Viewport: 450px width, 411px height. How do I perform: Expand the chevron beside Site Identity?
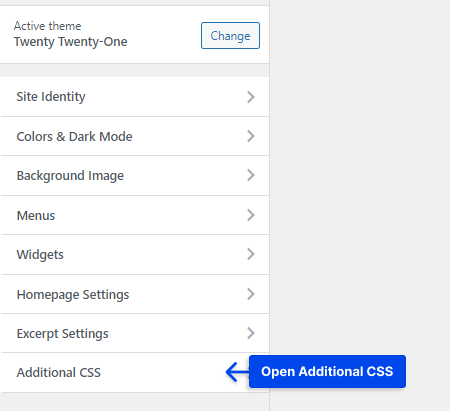point(251,97)
